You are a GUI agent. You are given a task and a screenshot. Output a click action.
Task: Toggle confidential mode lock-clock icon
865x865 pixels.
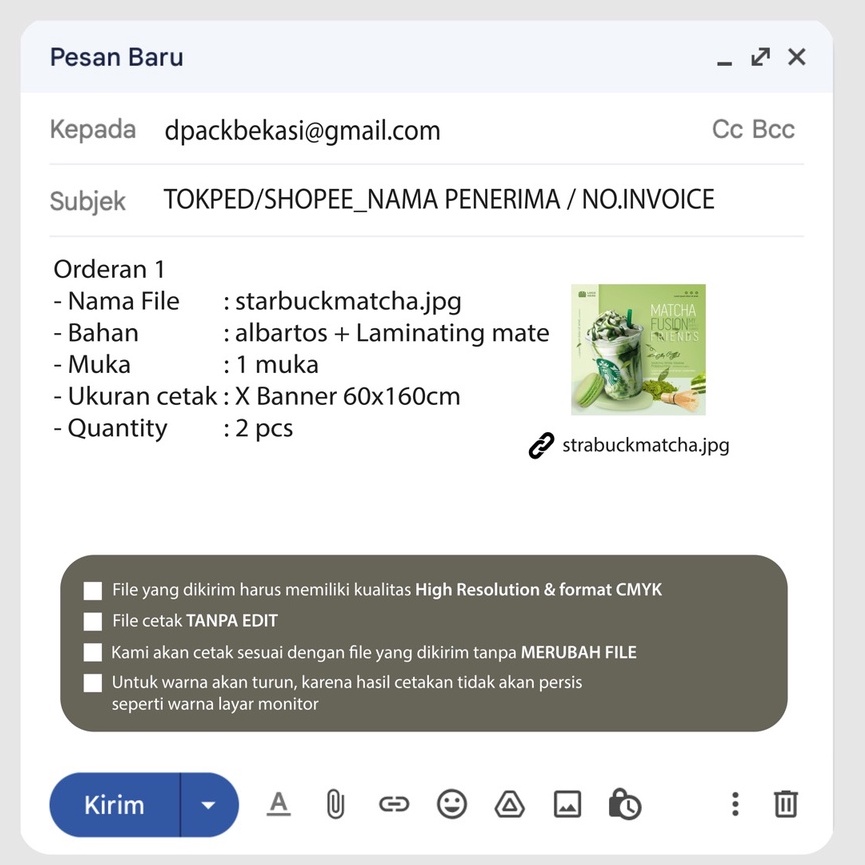tap(624, 804)
